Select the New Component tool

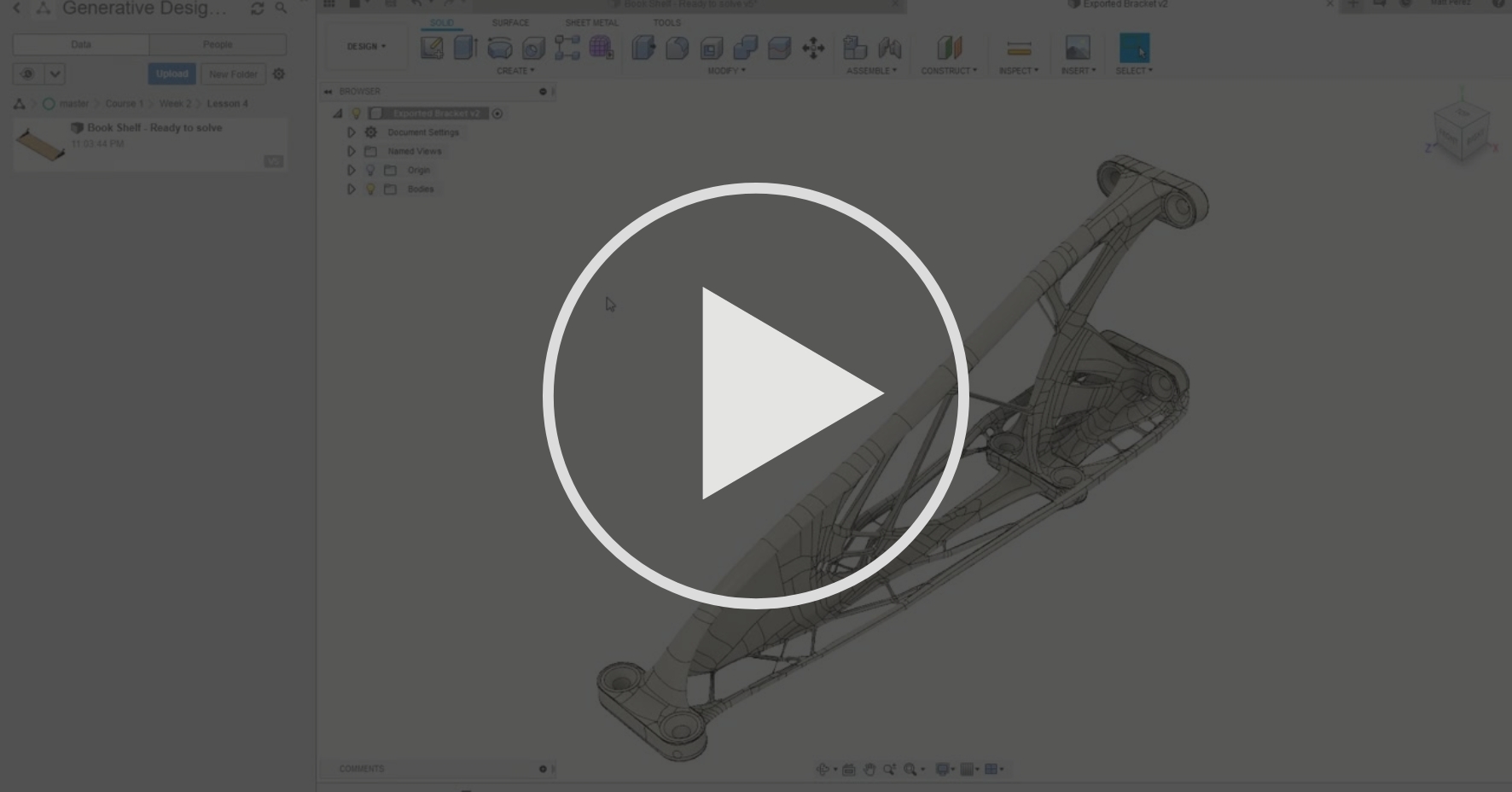(855, 48)
